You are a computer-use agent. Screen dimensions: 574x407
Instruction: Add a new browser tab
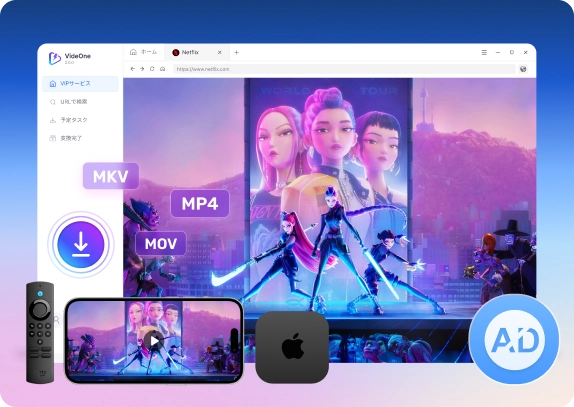tap(236, 53)
